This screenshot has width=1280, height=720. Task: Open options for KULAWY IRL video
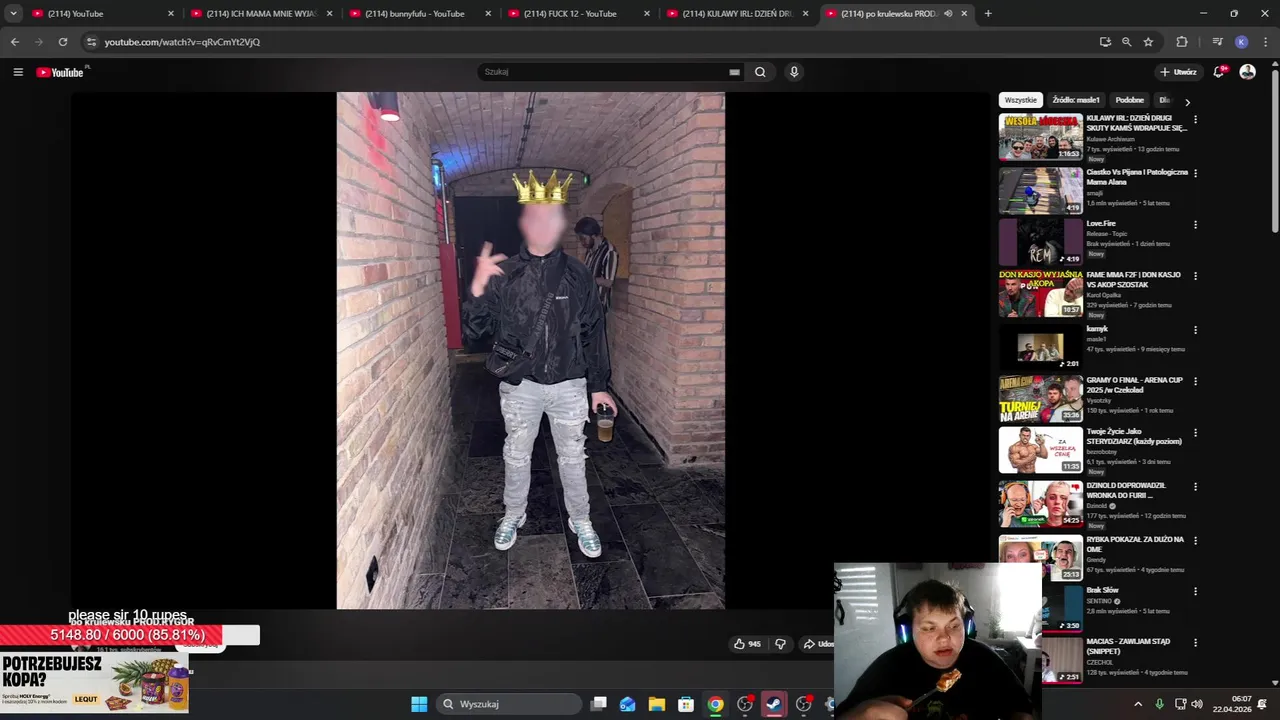coord(1195,120)
